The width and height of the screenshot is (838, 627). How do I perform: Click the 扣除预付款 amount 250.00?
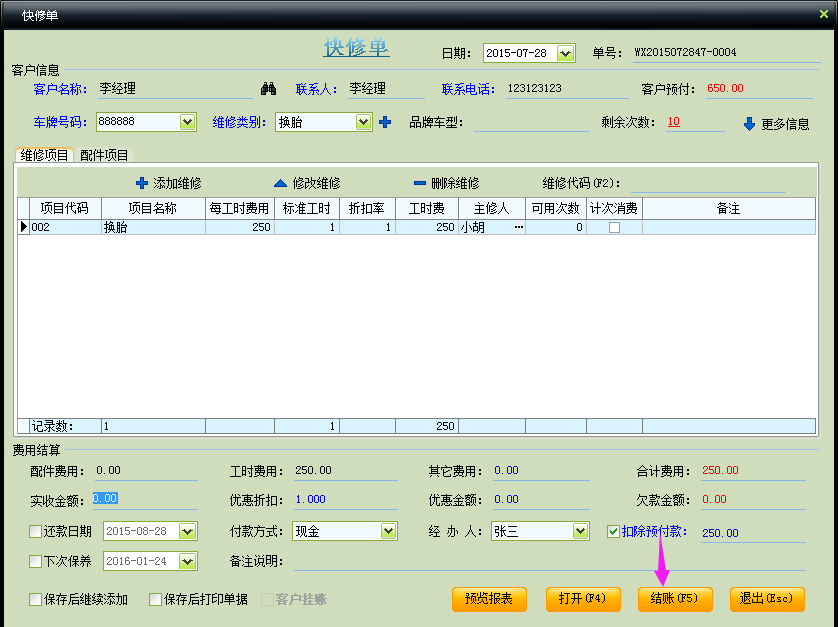[x=720, y=533]
